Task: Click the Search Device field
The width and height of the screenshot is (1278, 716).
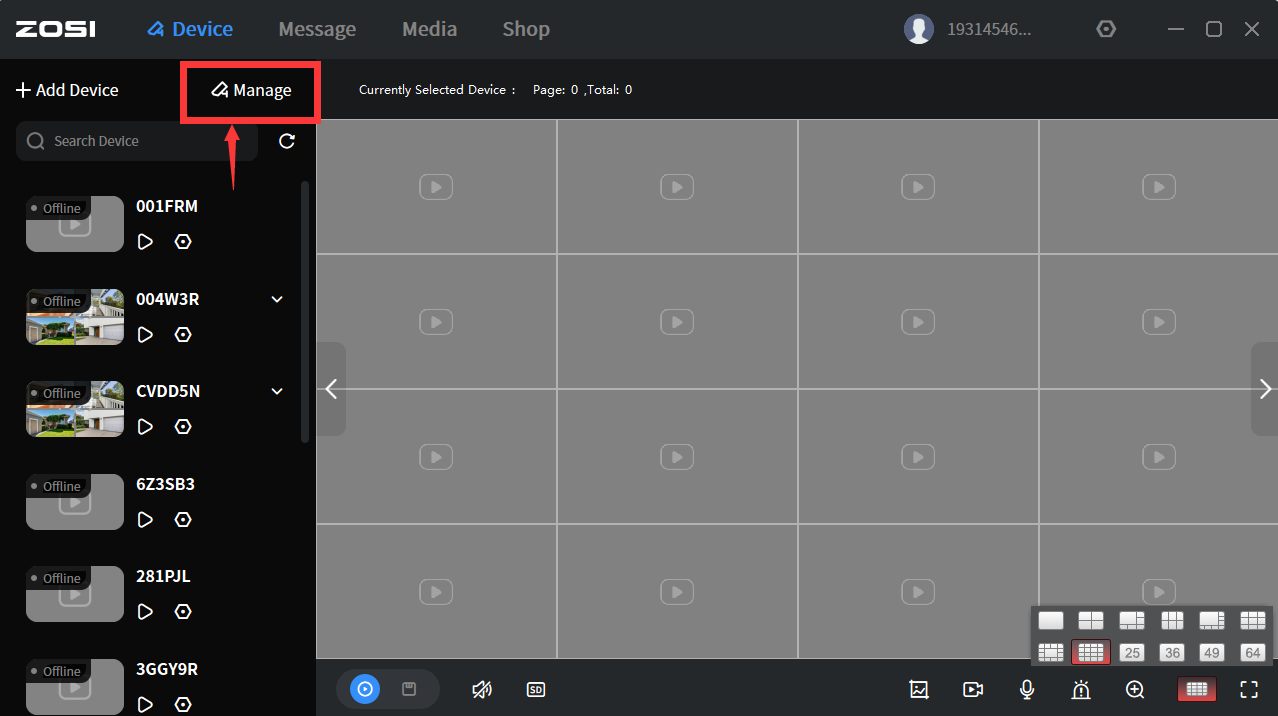Action: (x=137, y=141)
